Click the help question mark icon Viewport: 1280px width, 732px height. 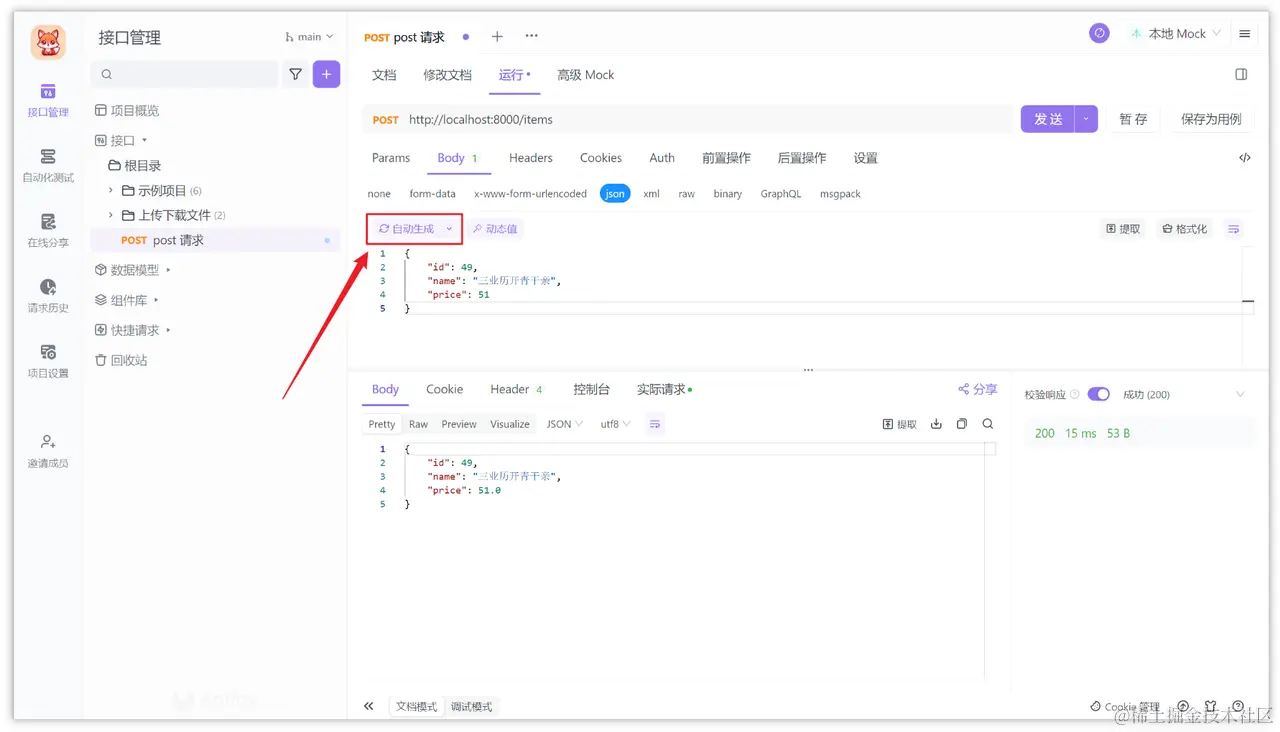click(1238, 706)
